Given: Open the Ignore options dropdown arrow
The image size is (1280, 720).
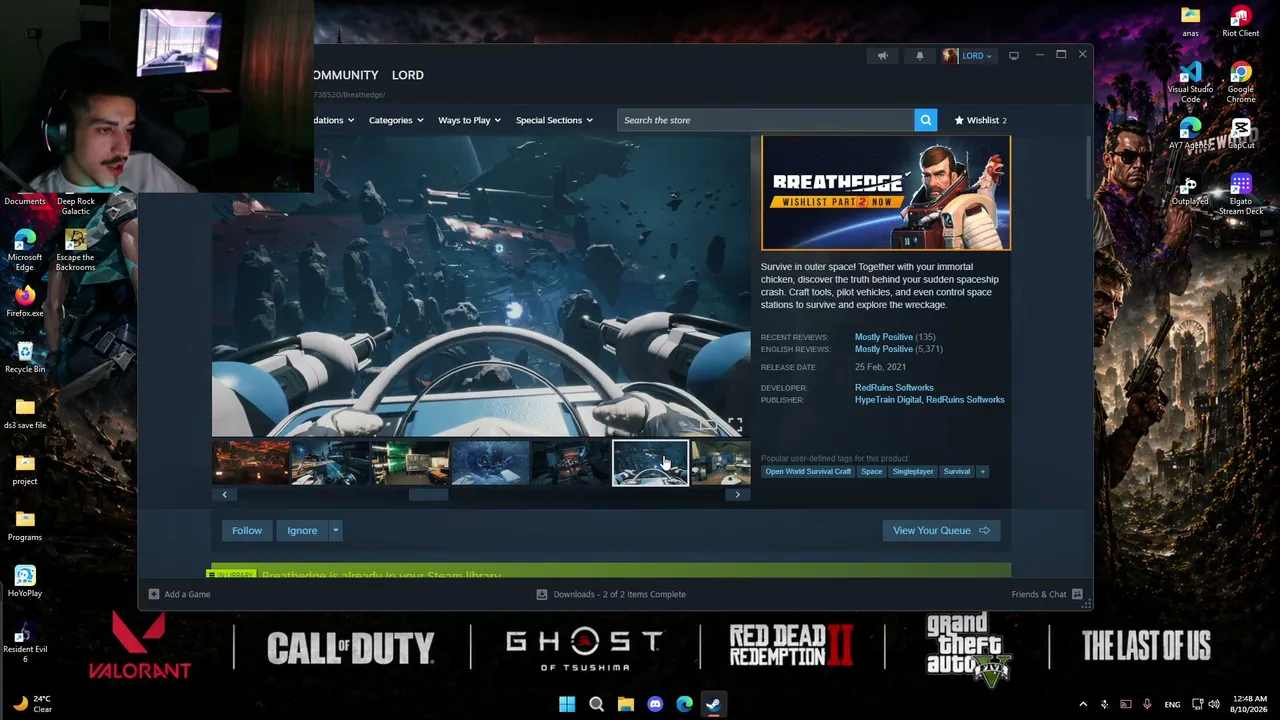Looking at the screenshot, I should [x=336, y=530].
